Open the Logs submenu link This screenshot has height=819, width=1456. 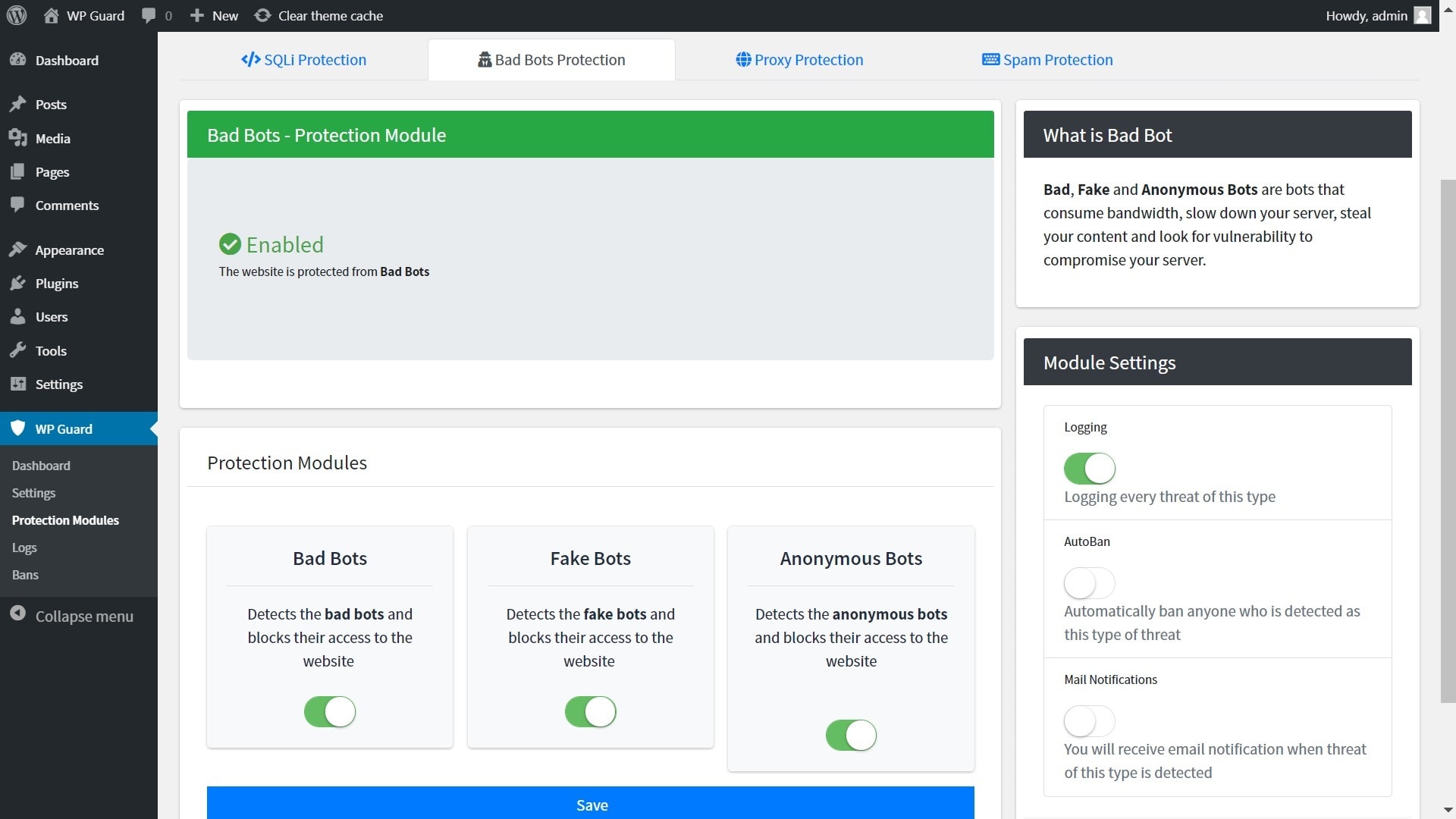tap(24, 548)
